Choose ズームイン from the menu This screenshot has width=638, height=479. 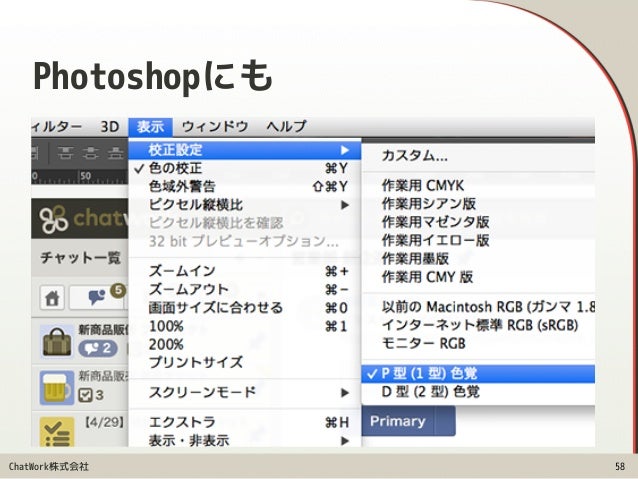click(245, 271)
